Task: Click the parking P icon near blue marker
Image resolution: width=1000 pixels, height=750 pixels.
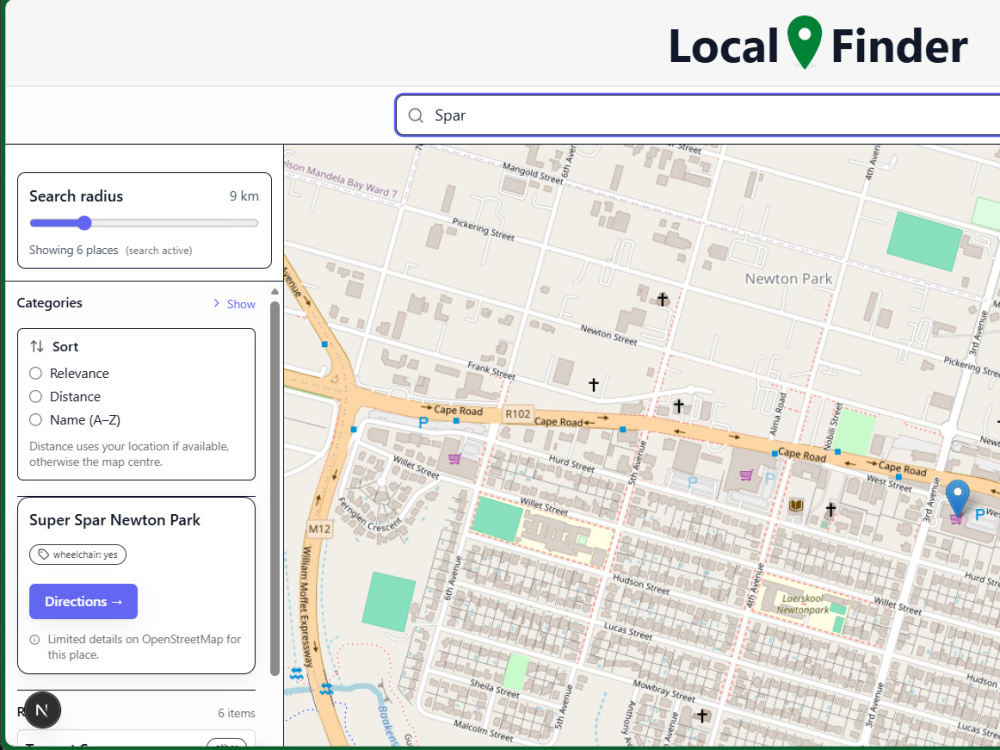Action: coord(980,515)
